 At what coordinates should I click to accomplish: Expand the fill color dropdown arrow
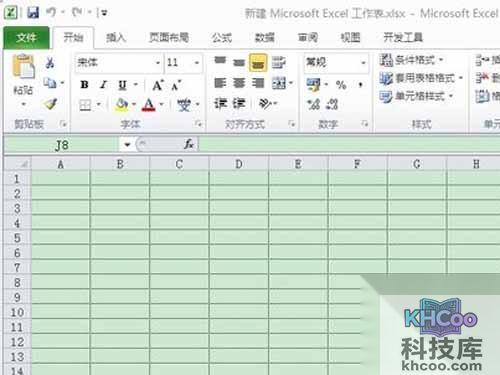click(134, 105)
